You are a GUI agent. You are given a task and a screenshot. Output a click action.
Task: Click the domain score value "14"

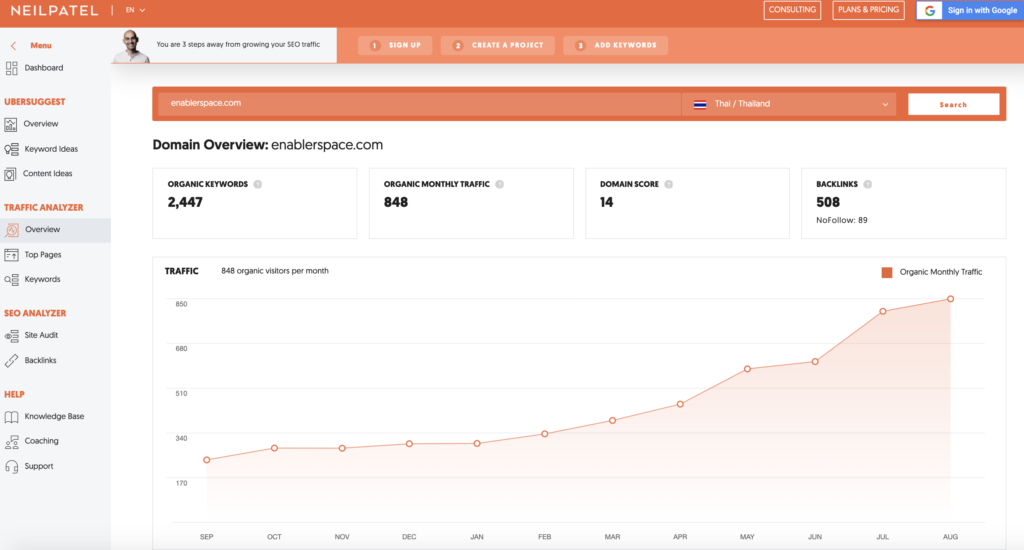[607, 202]
